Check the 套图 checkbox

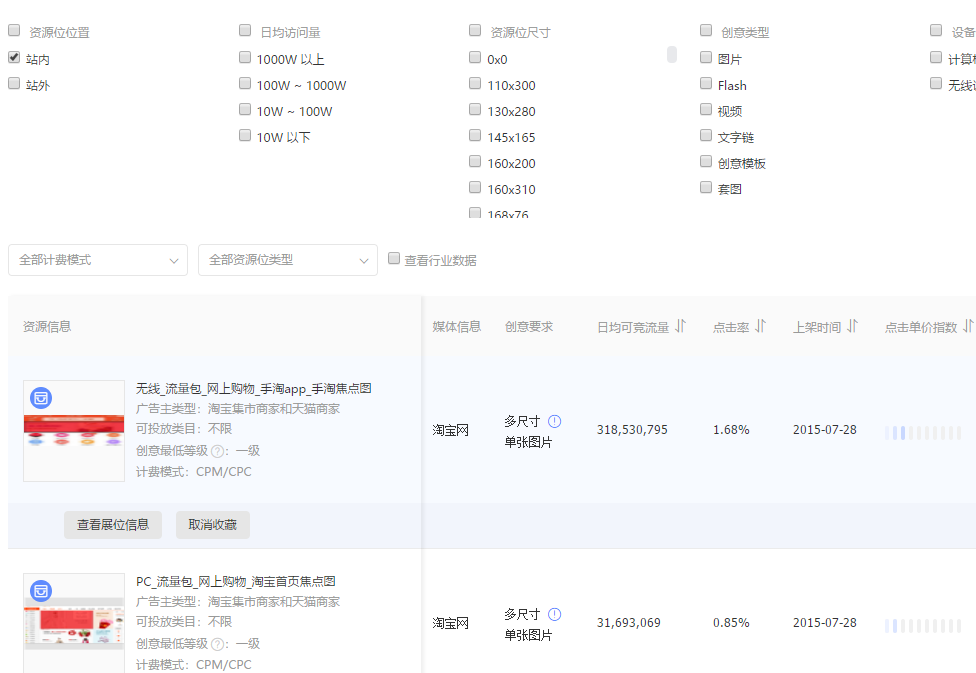[x=706, y=187]
